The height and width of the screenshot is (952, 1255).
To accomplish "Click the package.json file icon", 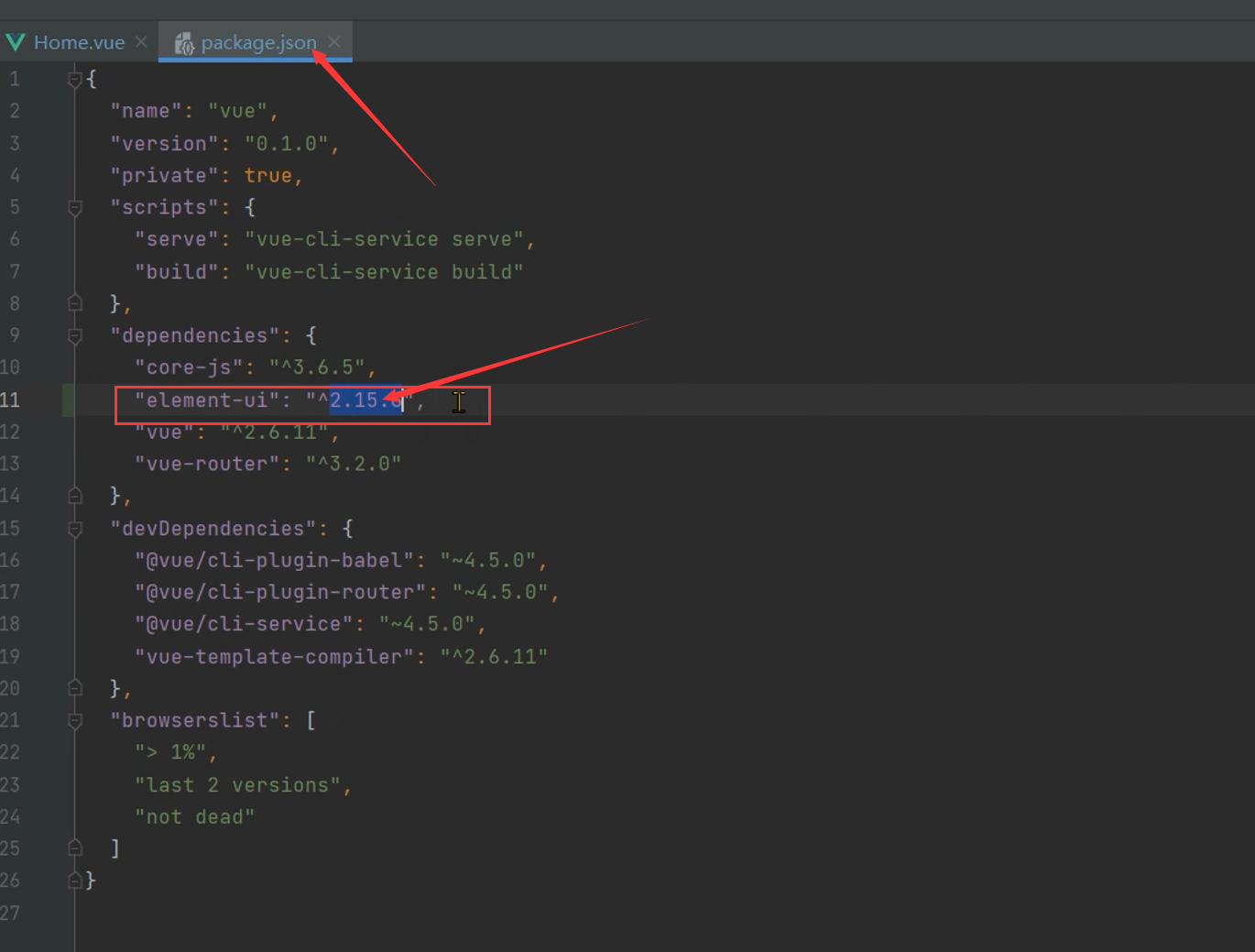I will tap(183, 43).
